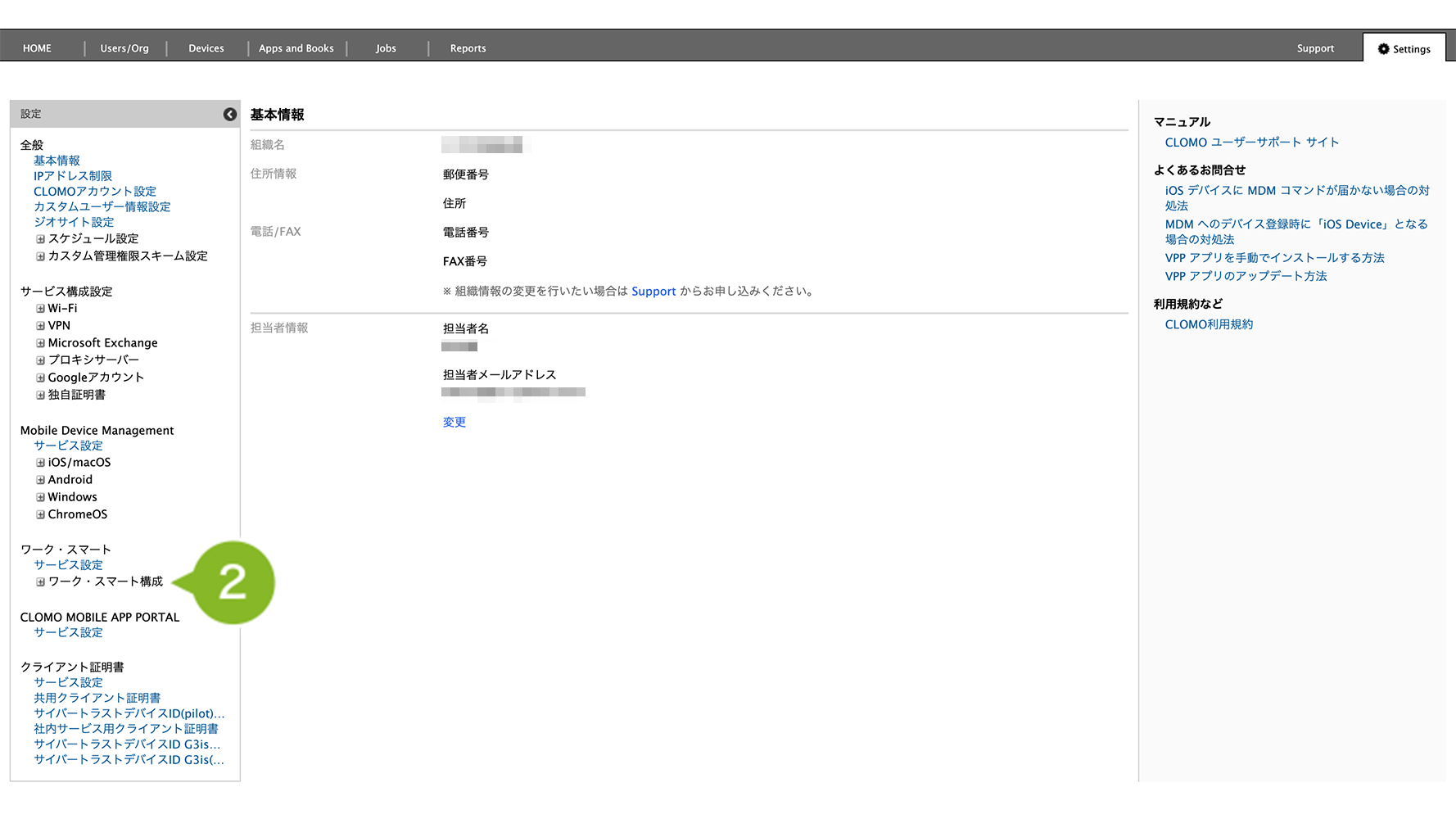Click the plus icon beside iOS/macOS
Screen dimensions: 1456x819
click(x=40, y=463)
